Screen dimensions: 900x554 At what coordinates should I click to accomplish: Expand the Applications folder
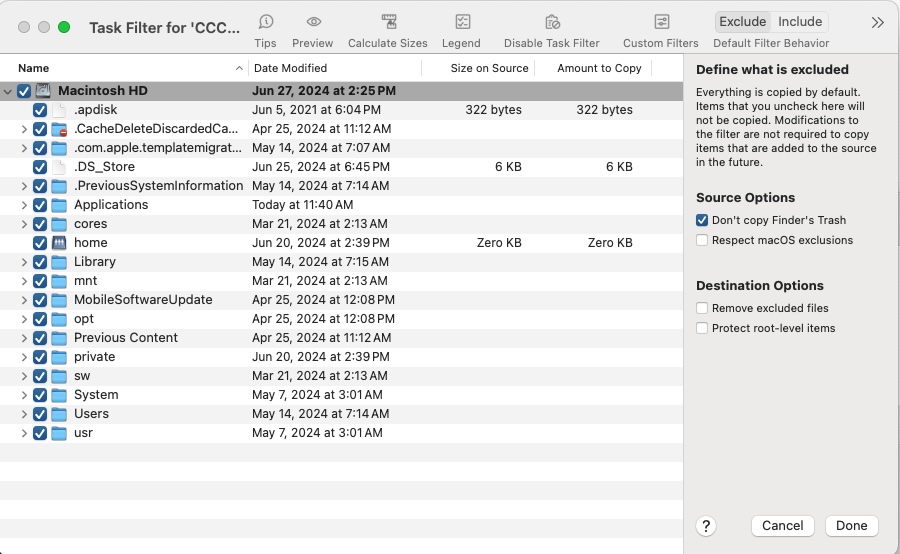pos(24,205)
